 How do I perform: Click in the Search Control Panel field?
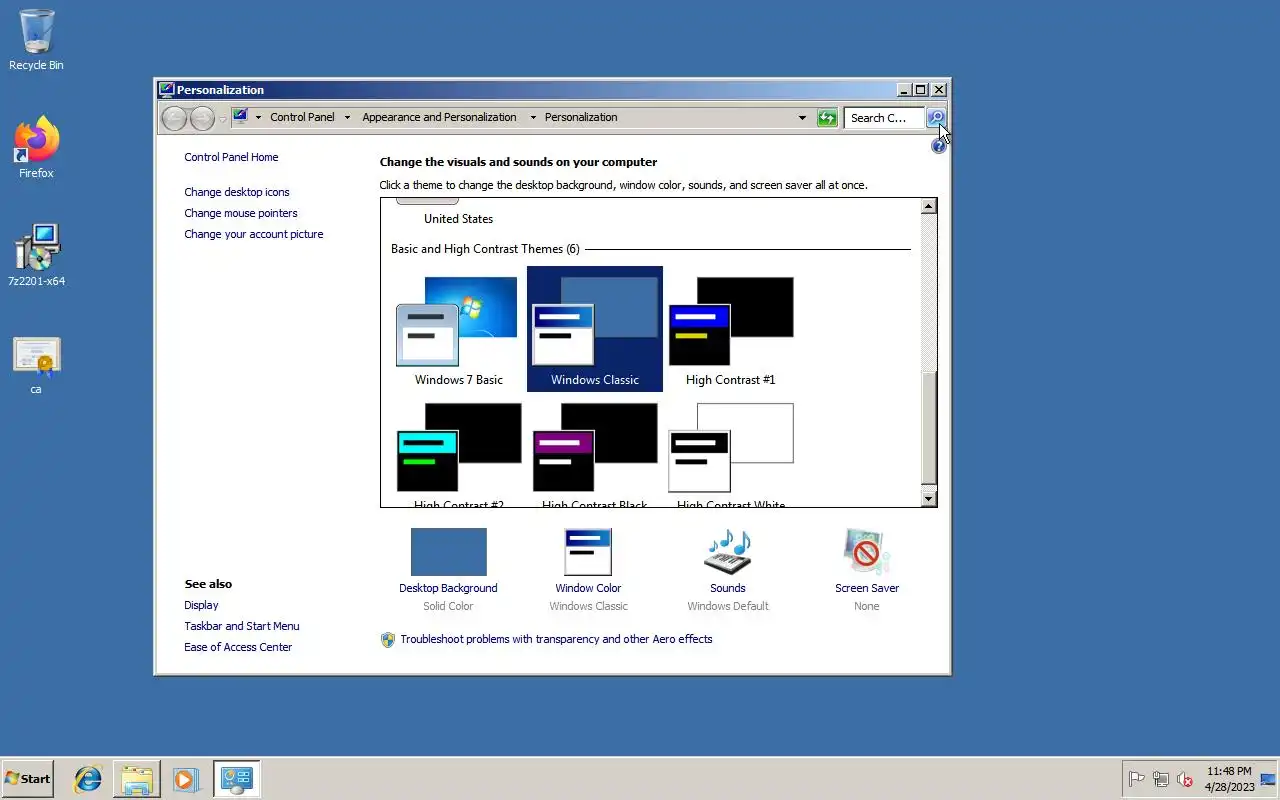[x=884, y=118]
